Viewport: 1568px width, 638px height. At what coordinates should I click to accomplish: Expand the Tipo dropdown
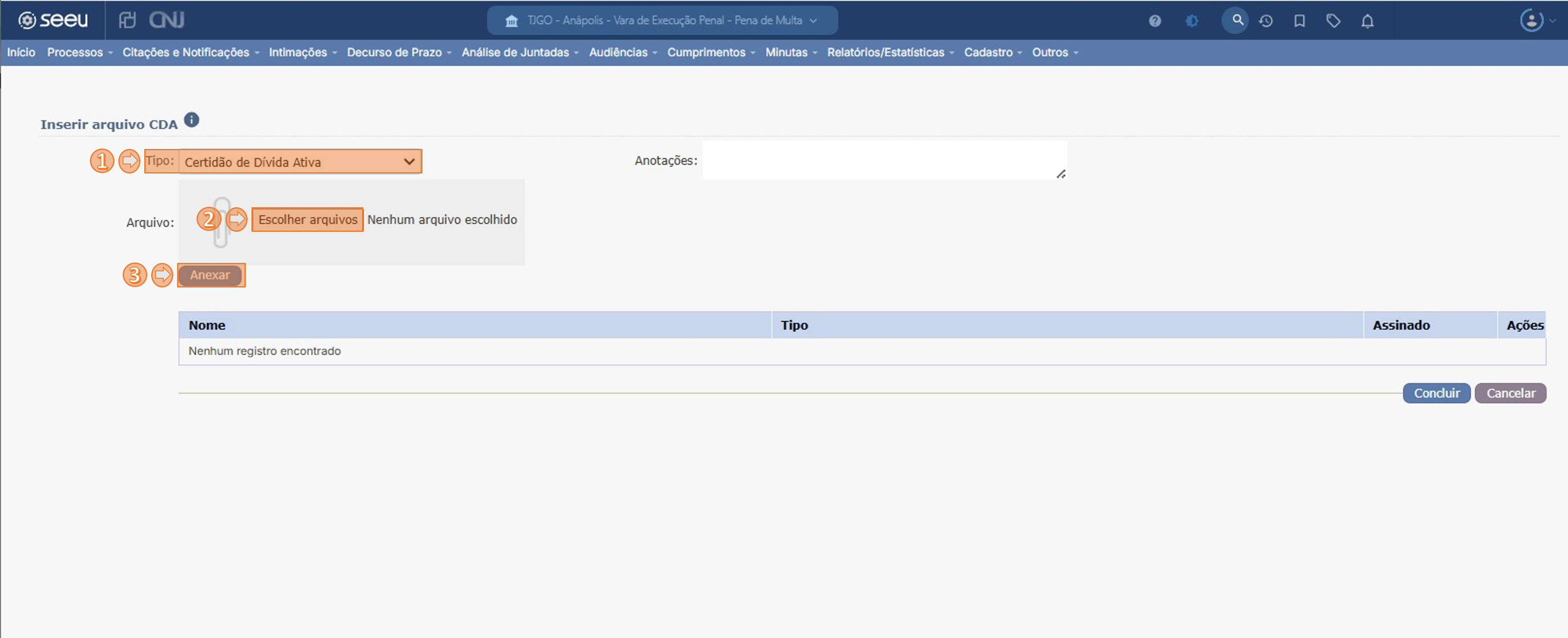pyautogui.click(x=300, y=162)
